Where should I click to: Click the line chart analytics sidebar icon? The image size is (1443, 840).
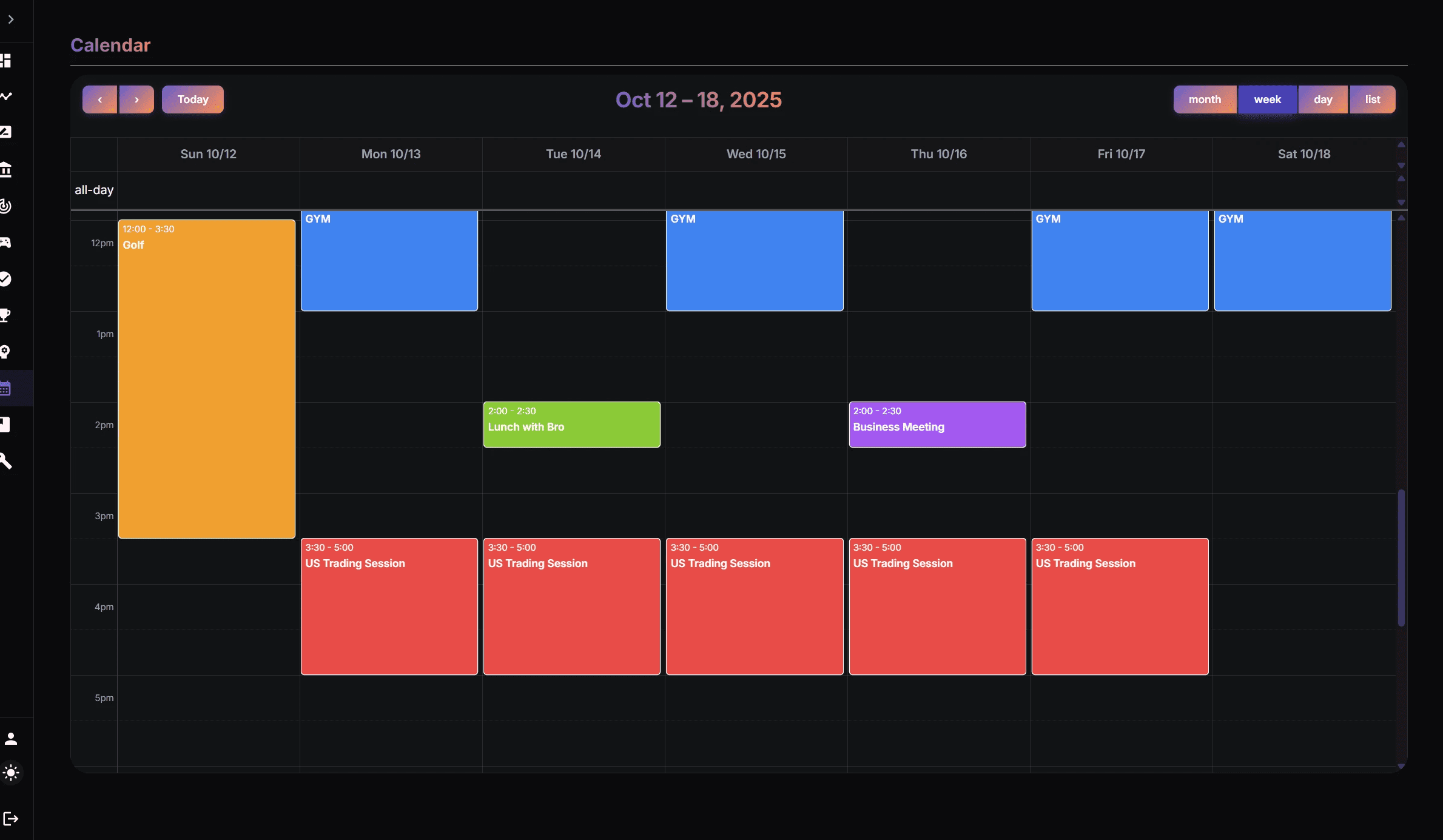(6, 96)
